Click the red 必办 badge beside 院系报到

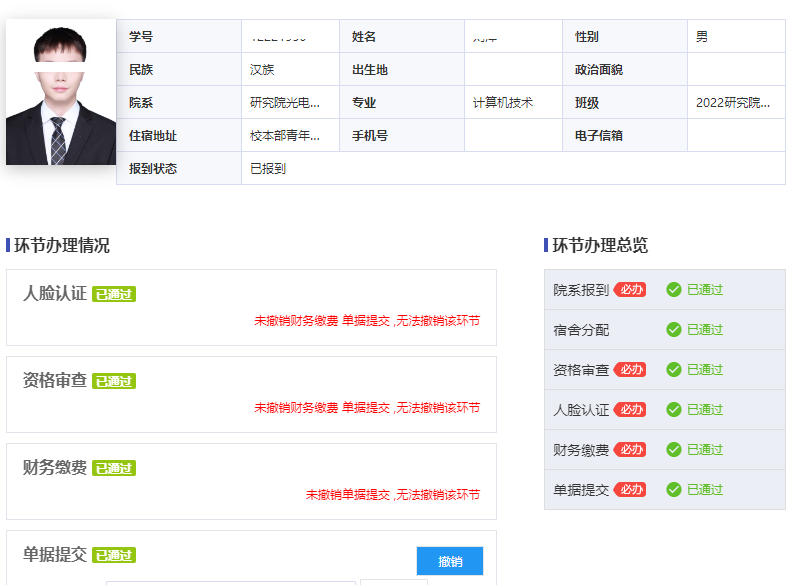[630, 290]
